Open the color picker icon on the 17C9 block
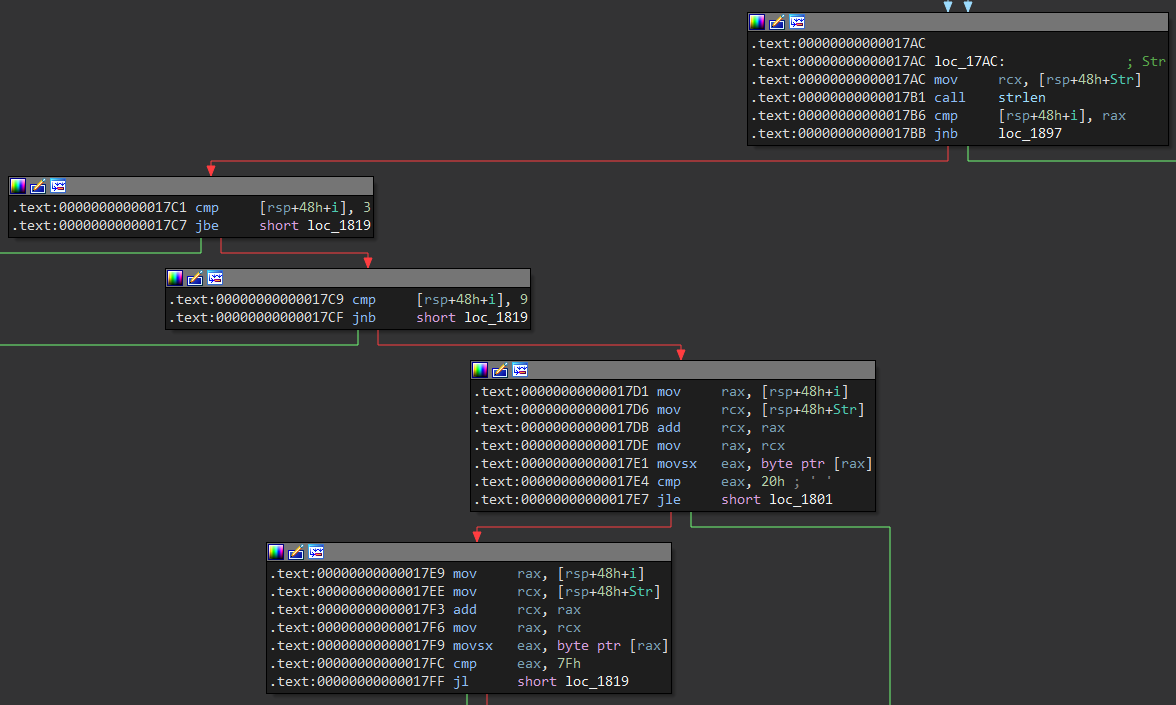1176x705 pixels. 175,278
